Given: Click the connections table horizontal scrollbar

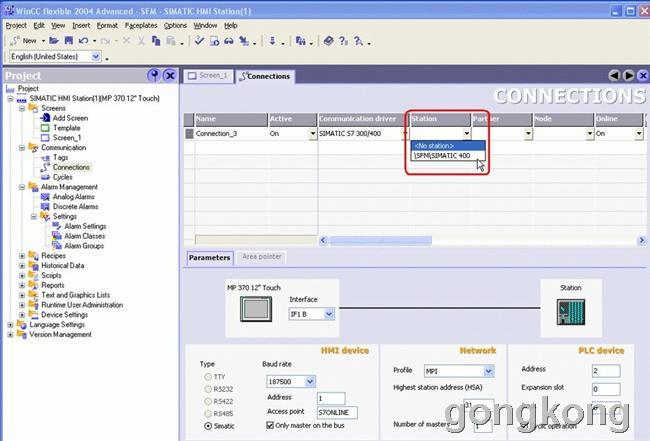Looking at the screenshot, I should coord(381,240).
